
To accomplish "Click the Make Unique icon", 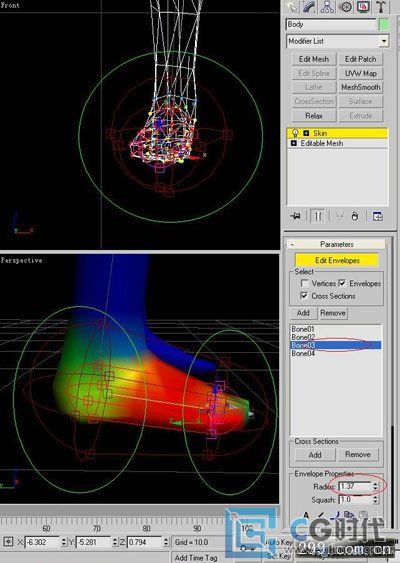I will [339, 216].
